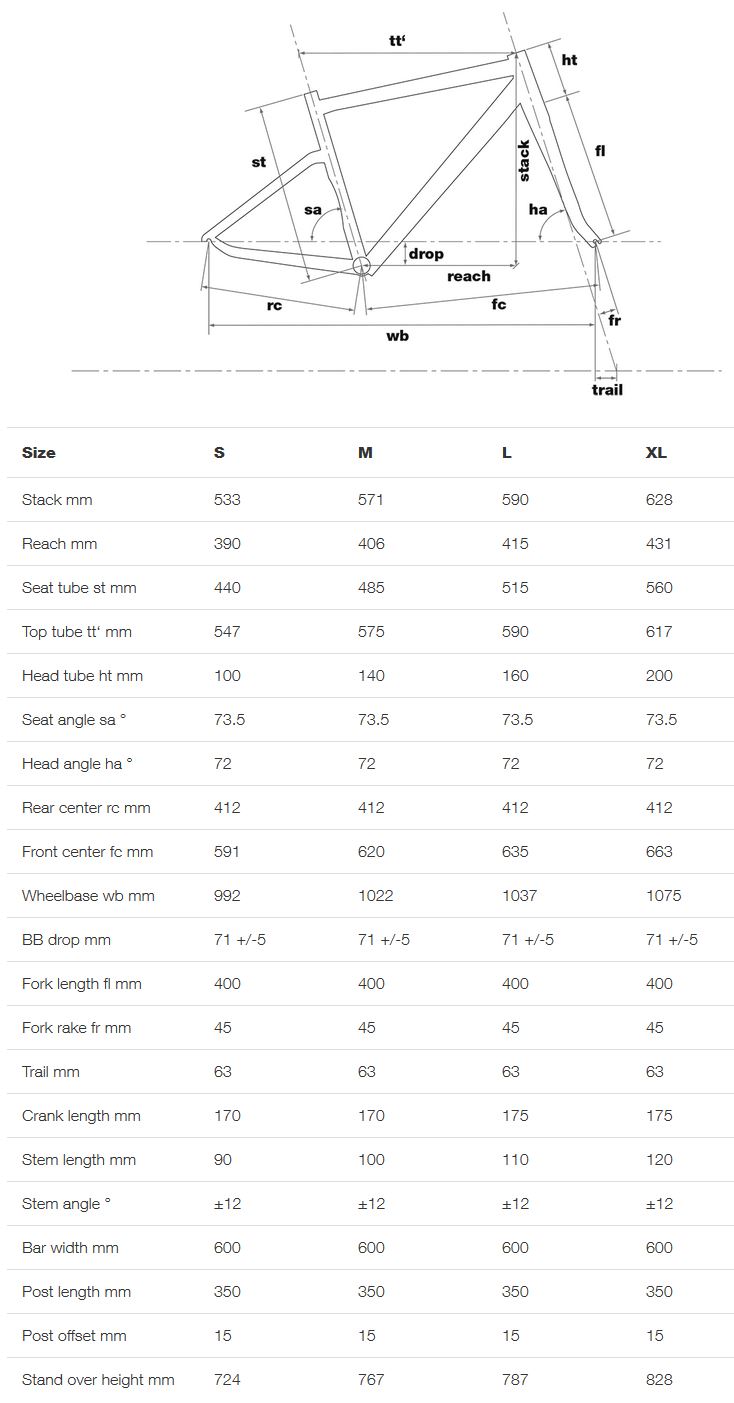Click the Reach value 415 for size L
Viewport: 734px width, 1403px height.
point(515,543)
